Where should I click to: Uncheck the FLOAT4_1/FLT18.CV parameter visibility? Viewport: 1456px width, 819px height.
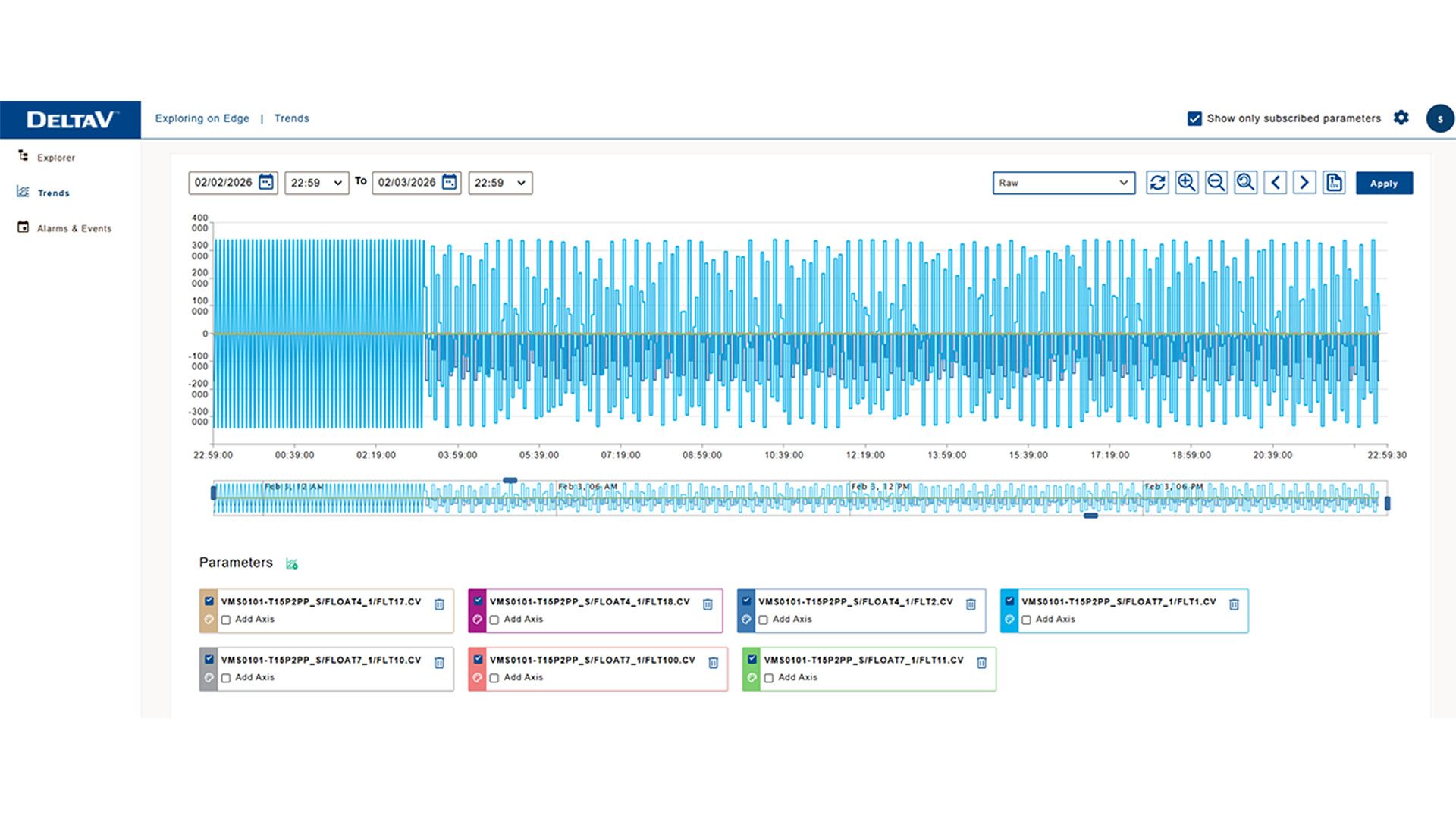click(478, 601)
